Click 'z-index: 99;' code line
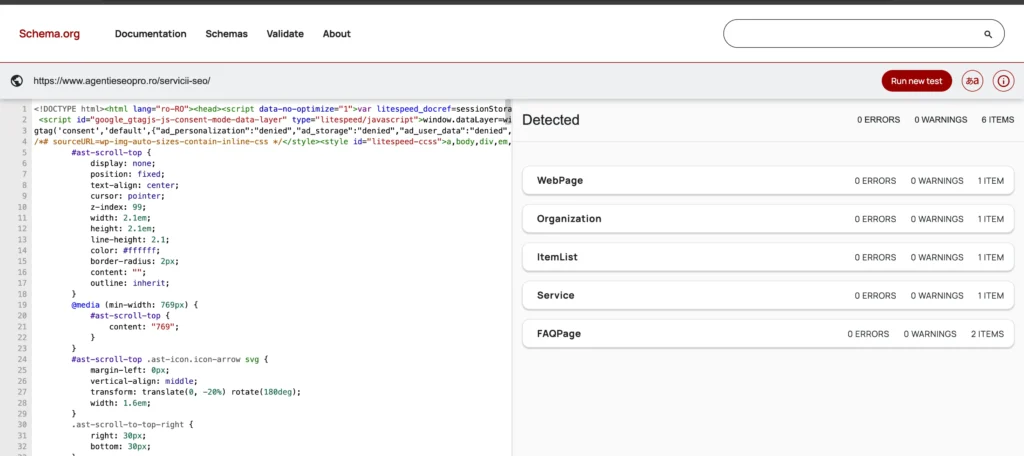The image size is (1024, 456). click(118, 206)
